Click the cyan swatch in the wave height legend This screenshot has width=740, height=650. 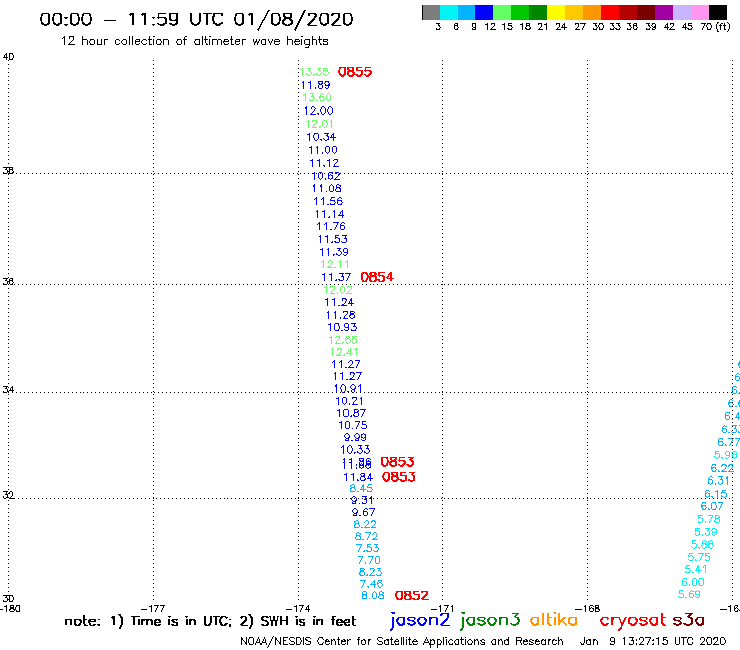click(449, 12)
